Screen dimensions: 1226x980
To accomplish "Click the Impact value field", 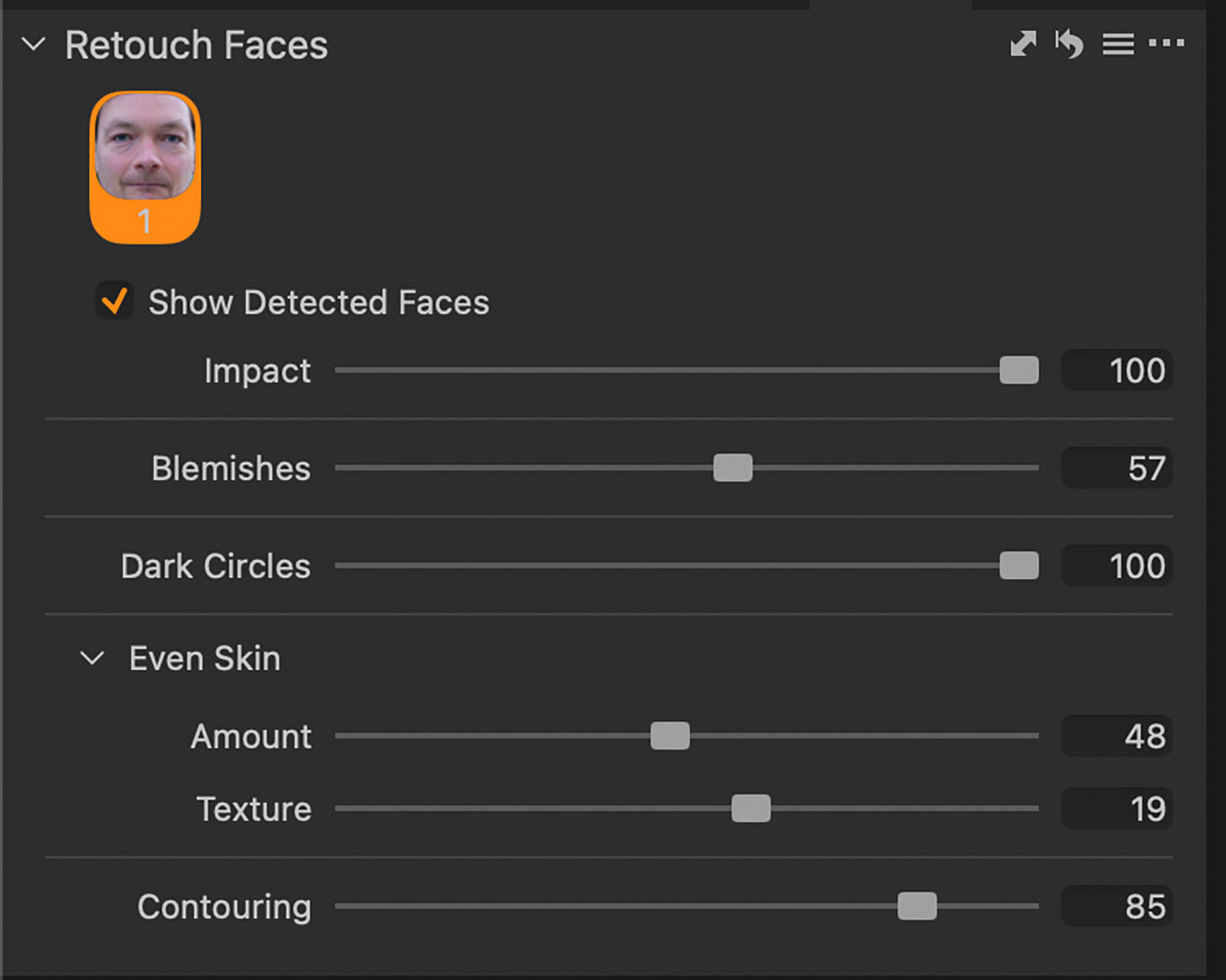I will tap(1116, 370).
